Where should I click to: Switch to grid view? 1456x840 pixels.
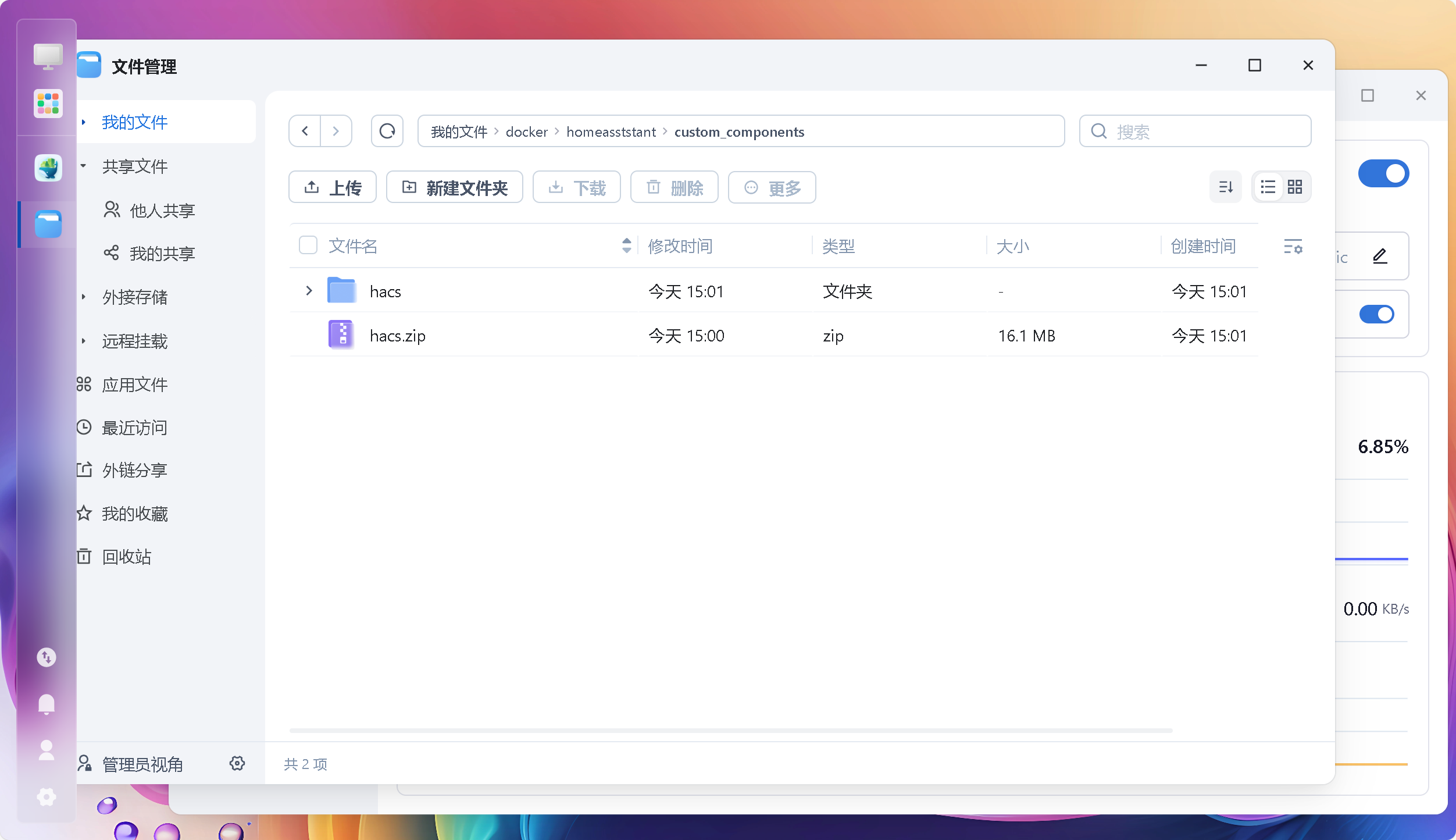tap(1295, 187)
